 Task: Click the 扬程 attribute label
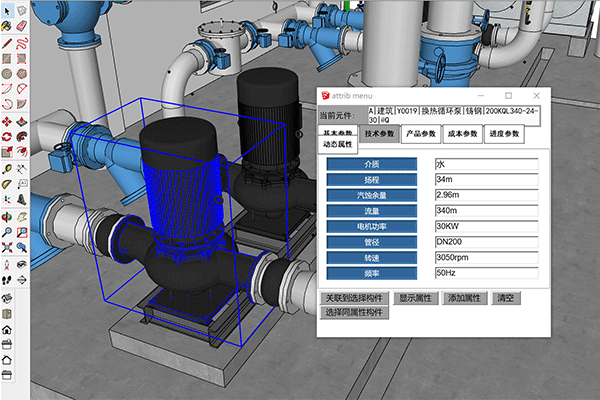click(x=372, y=180)
